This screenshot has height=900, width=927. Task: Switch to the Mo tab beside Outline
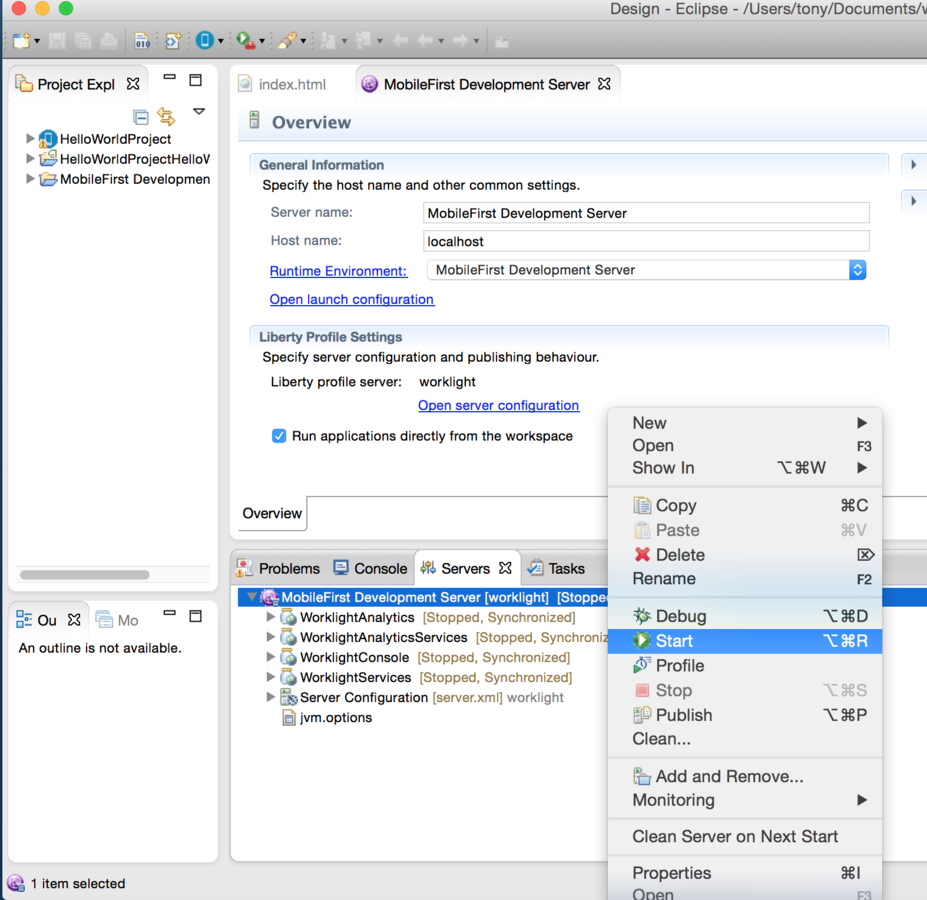pyautogui.click(x=117, y=620)
